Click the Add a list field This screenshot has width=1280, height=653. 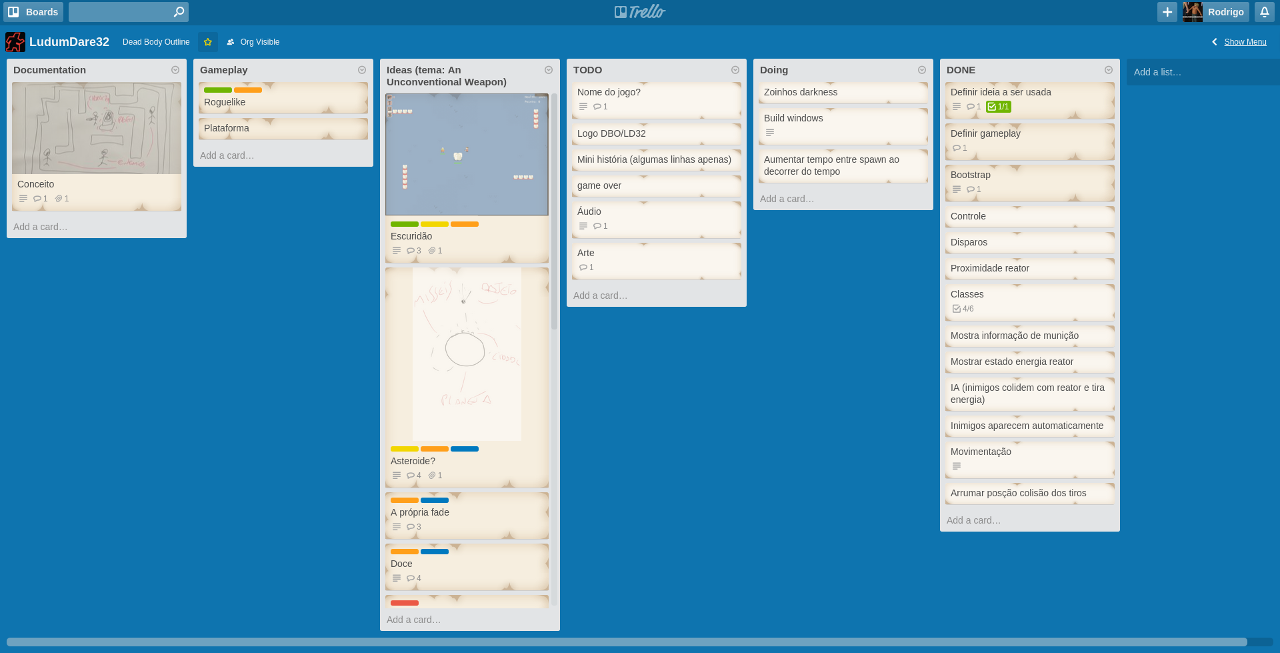[1203, 72]
